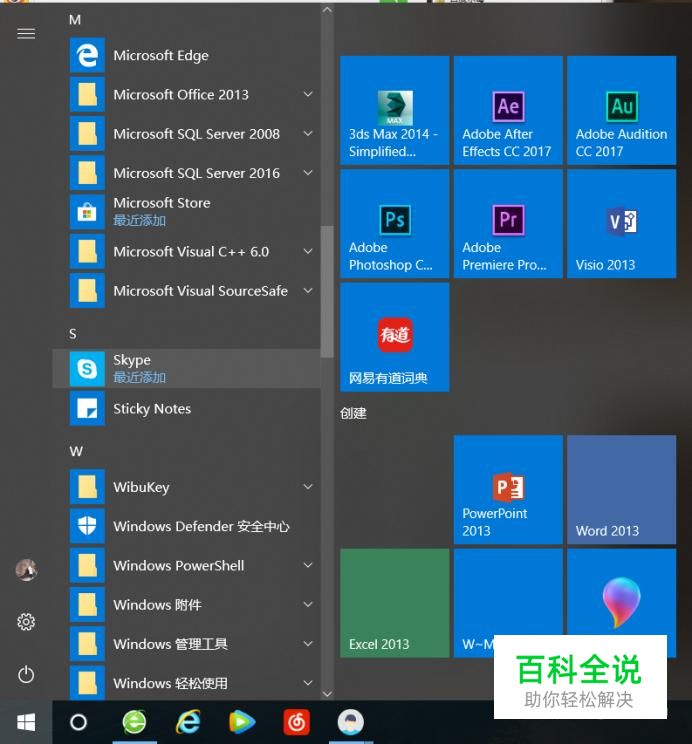The width and height of the screenshot is (692, 744).
Task: Open Microsoft Edge from app list
Action: pyautogui.click(x=186, y=56)
